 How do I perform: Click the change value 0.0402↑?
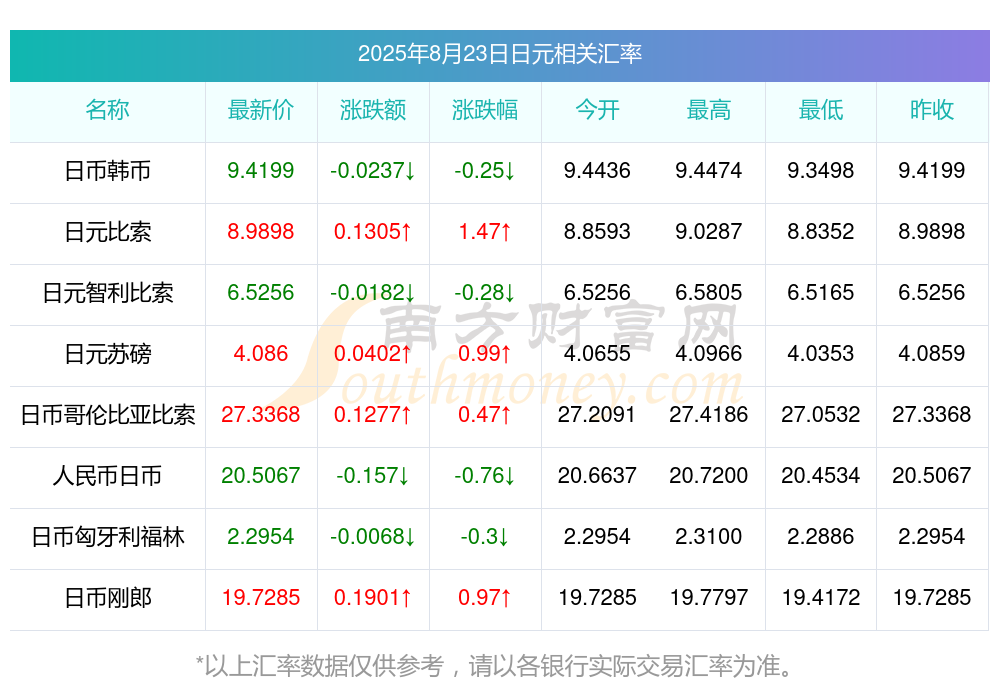point(372,353)
